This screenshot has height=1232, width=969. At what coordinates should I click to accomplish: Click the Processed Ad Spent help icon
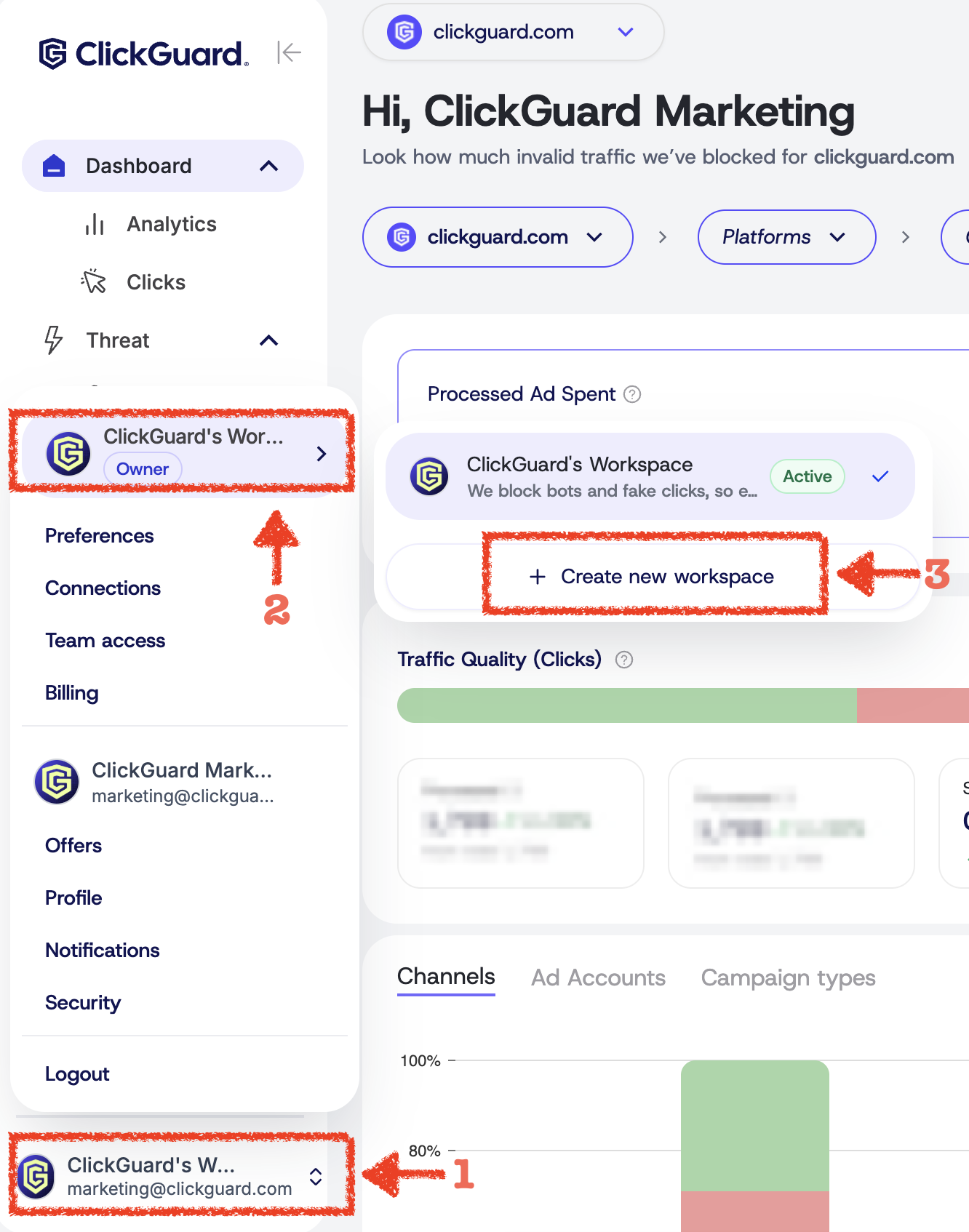pyautogui.click(x=633, y=394)
